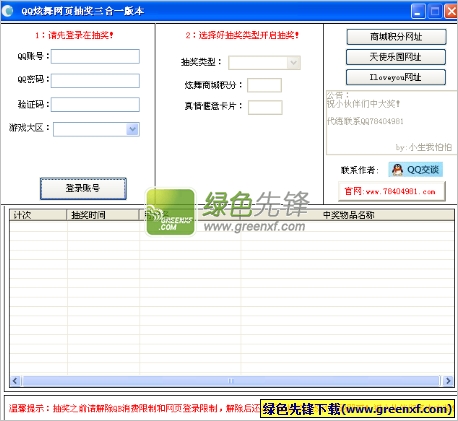Click the '1：请先登录在抽奖' heading

coord(74,35)
